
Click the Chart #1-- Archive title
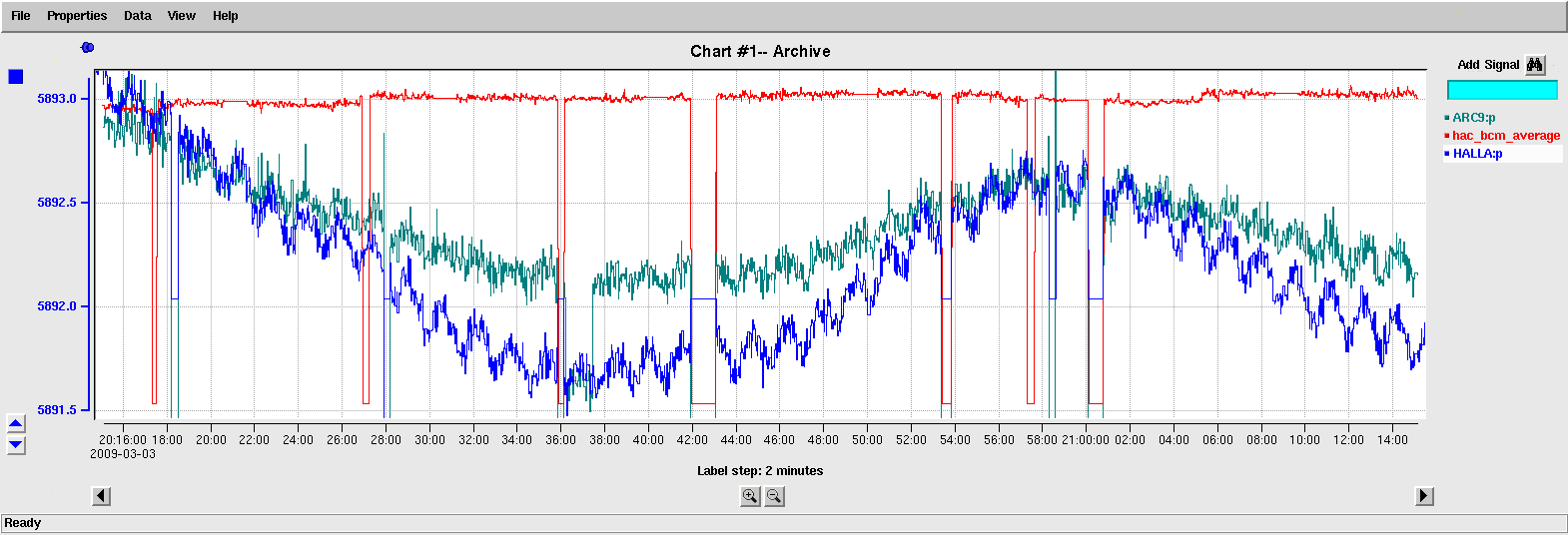[x=760, y=52]
